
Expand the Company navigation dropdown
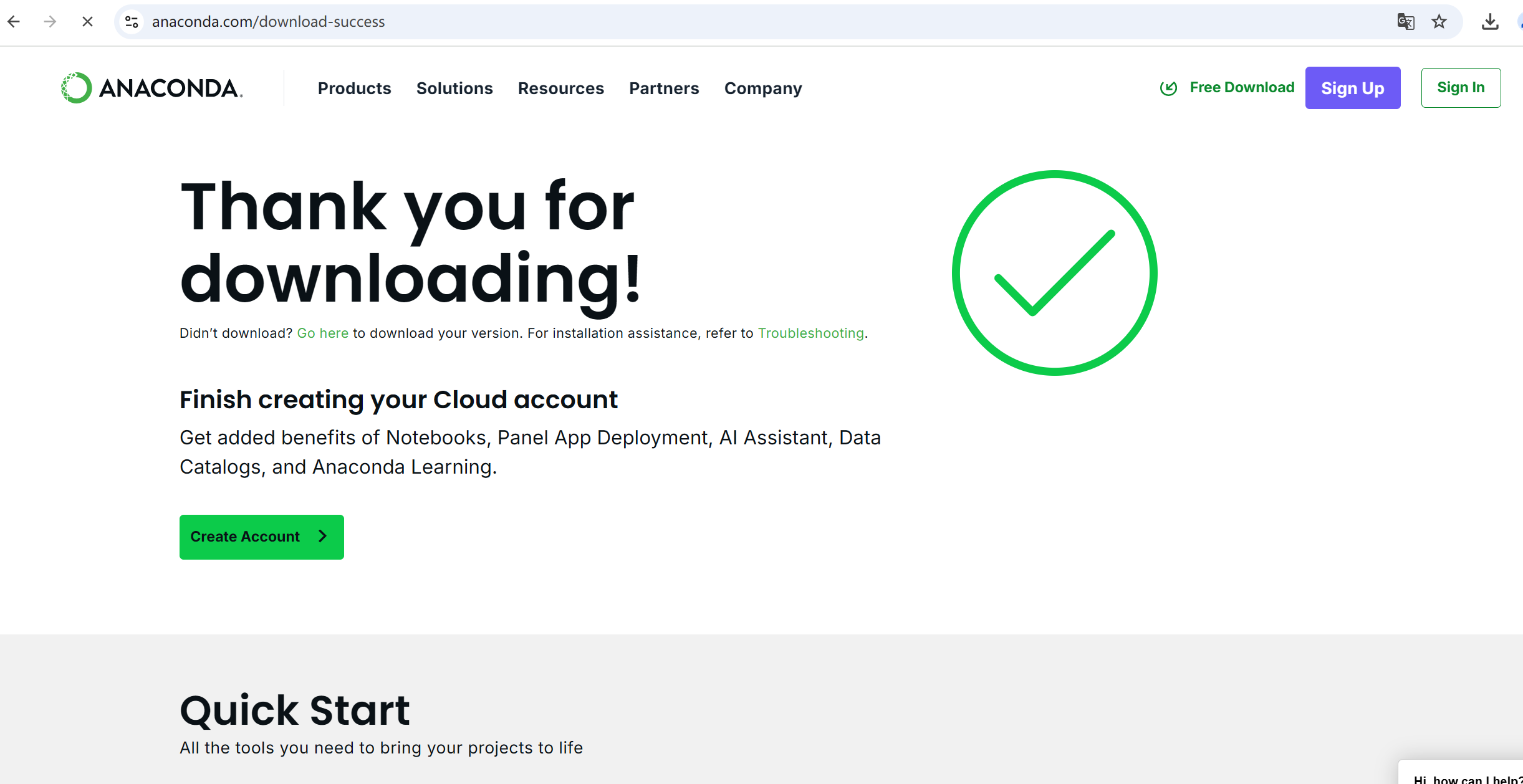[763, 88]
